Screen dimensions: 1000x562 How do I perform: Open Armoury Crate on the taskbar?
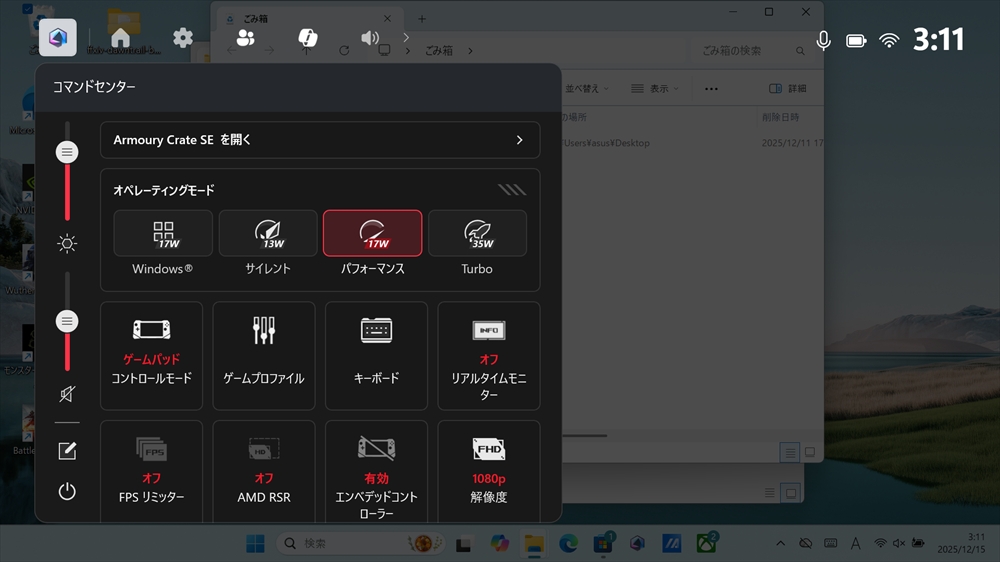[637, 544]
